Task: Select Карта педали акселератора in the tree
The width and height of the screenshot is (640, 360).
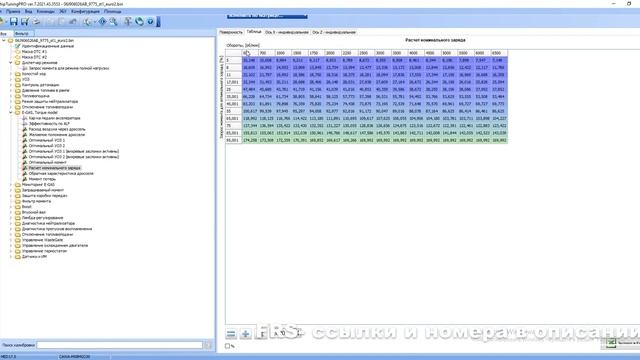Action: [x=54, y=118]
